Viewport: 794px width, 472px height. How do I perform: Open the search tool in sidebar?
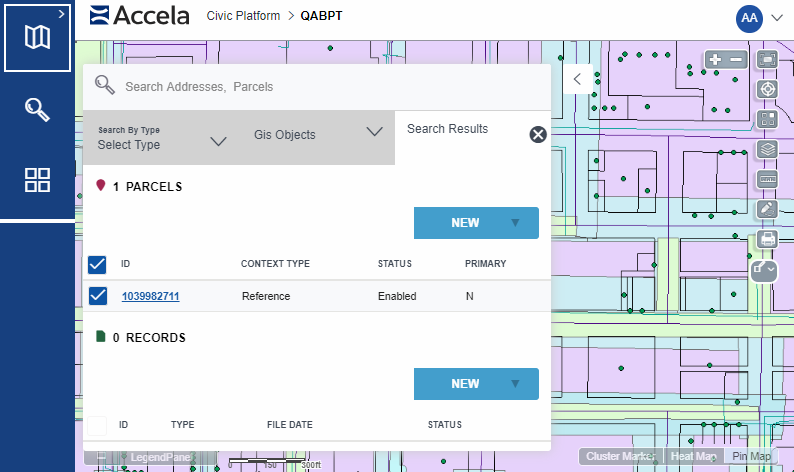[37, 109]
